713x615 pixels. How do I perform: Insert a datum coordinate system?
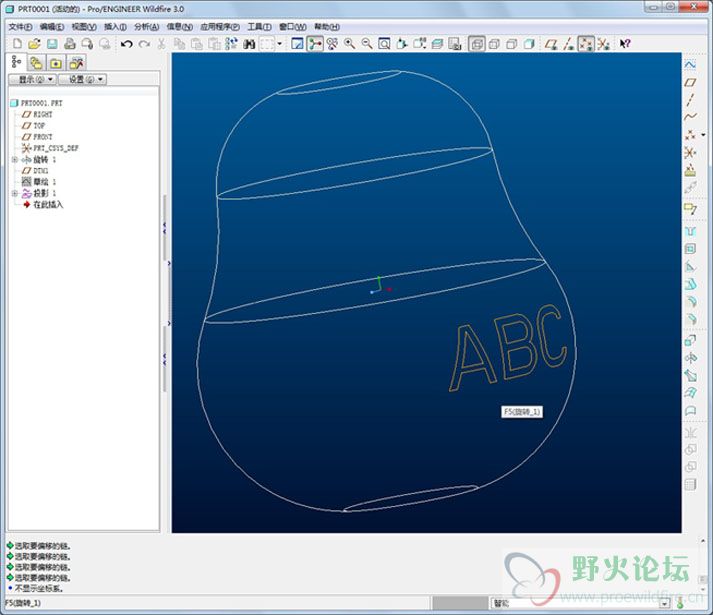click(x=690, y=152)
